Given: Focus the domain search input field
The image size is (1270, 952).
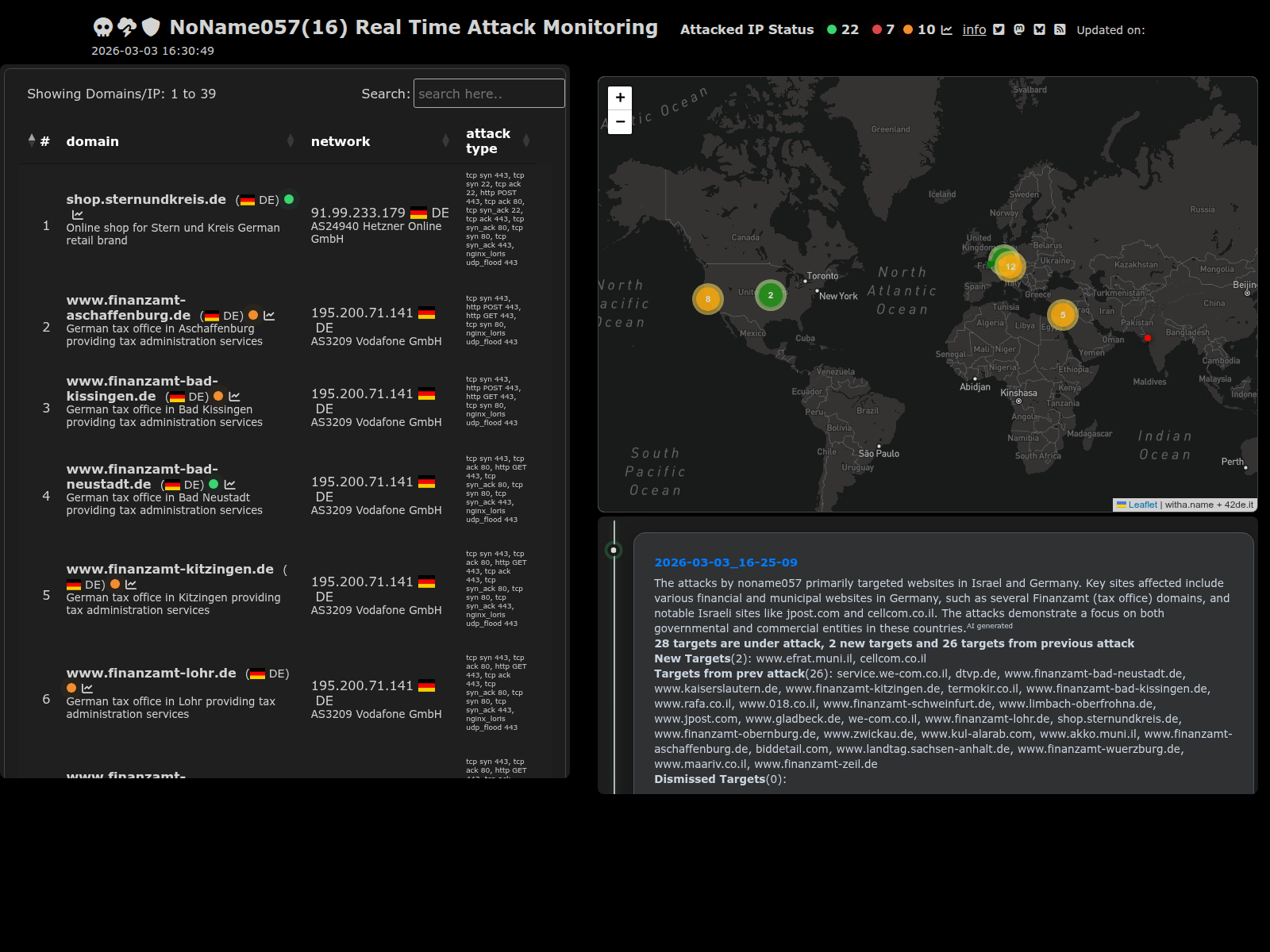Looking at the screenshot, I should pyautogui.click(x=489, y=94).
